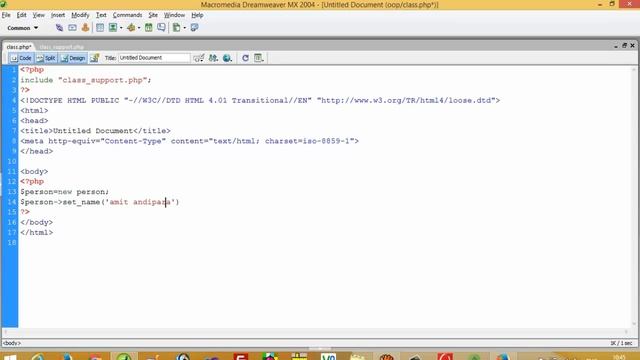640x360 pixels.
Task: Expand the Media dropdown arrow
Action: tap(139, 28)
